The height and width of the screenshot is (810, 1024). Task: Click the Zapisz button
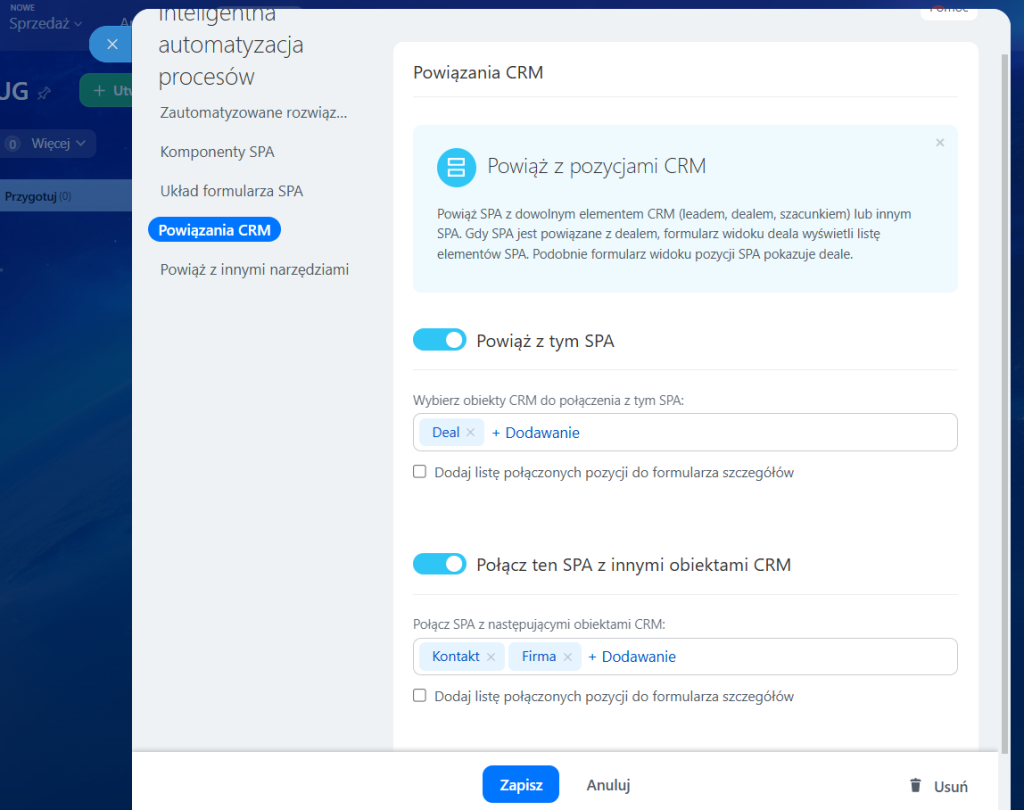point(520,785)
